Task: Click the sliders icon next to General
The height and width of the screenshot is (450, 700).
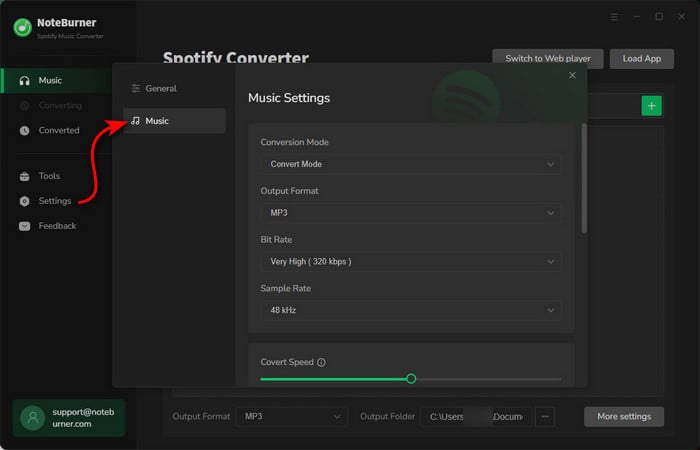Action: (136, 88)
